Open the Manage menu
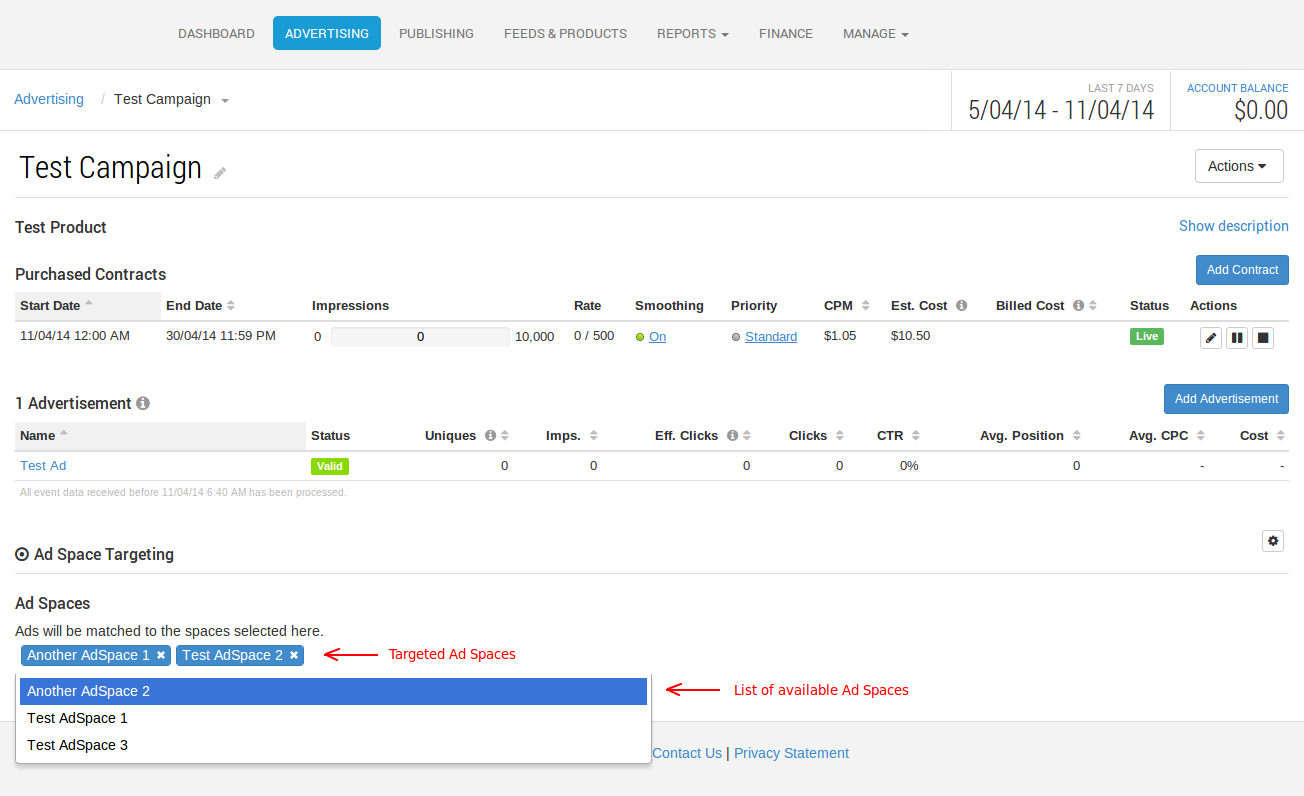Viewport: 1304px width, 796px height. (x=875, y=33)
